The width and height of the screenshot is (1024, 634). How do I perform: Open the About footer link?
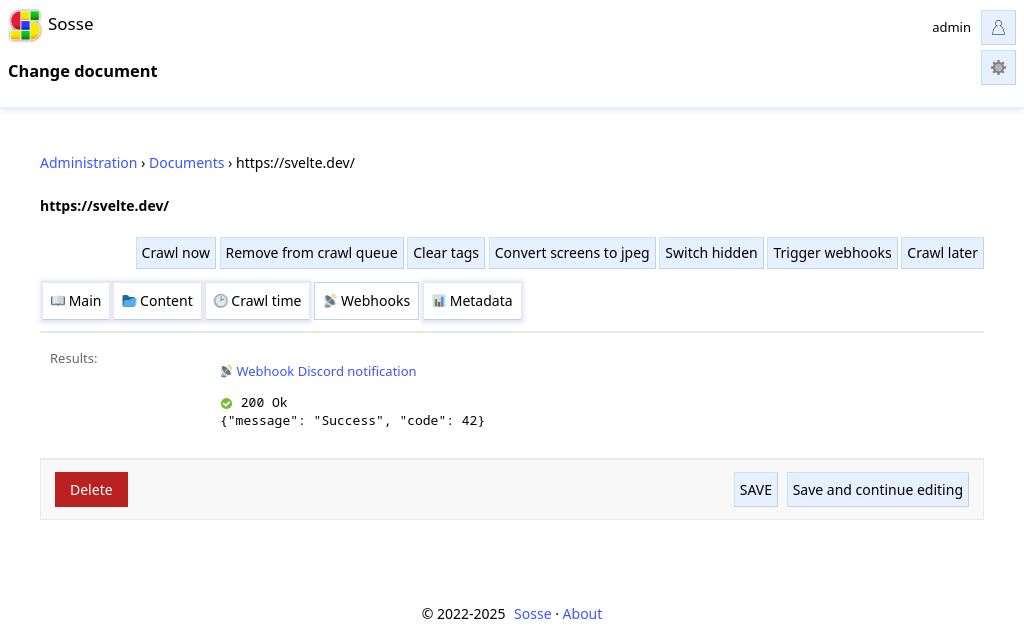coord(582,614)
